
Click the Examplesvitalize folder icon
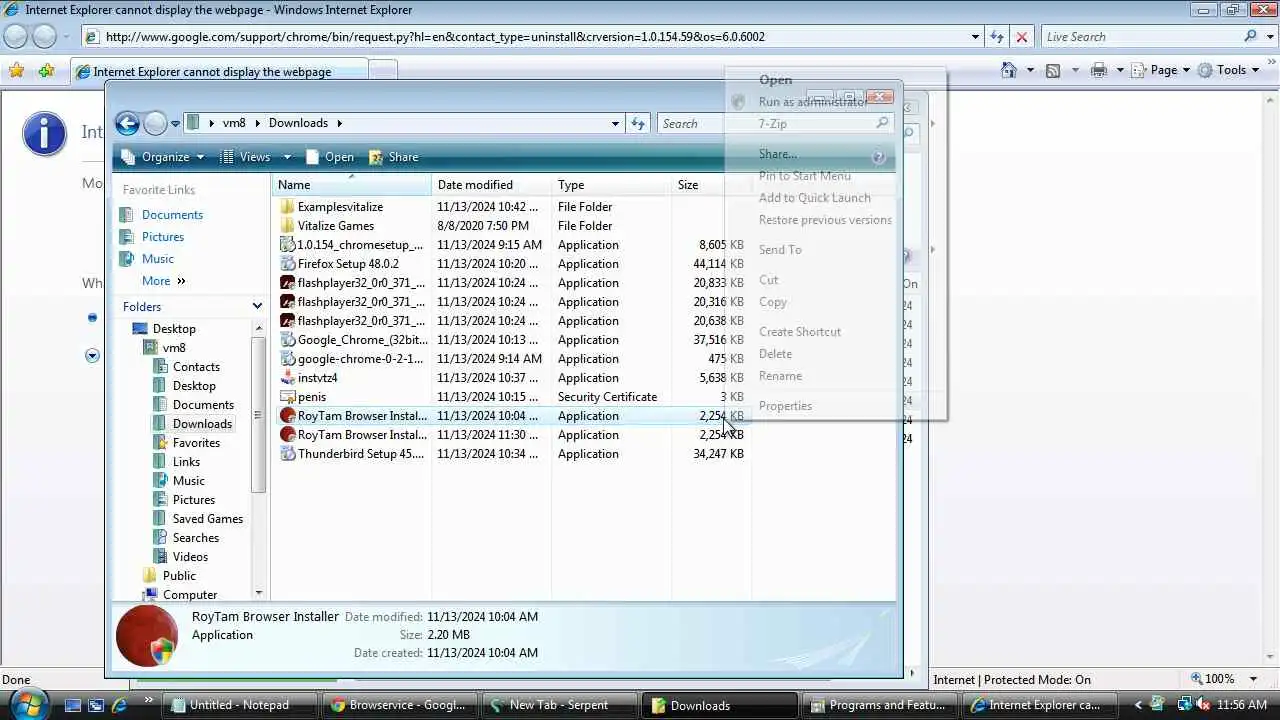(287, 207)
